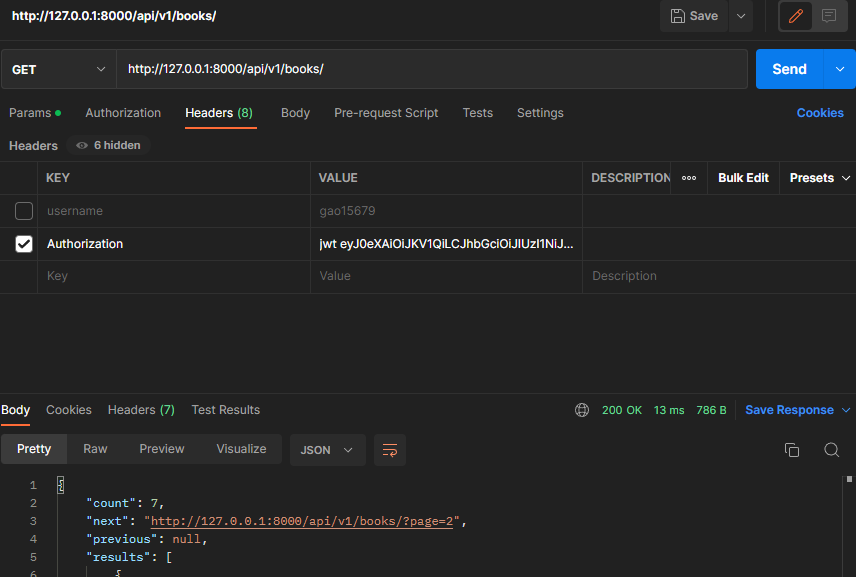Viewport: 856px width, 577px height.
Task: Copy response with the copy icon
Action: point(792,450)
